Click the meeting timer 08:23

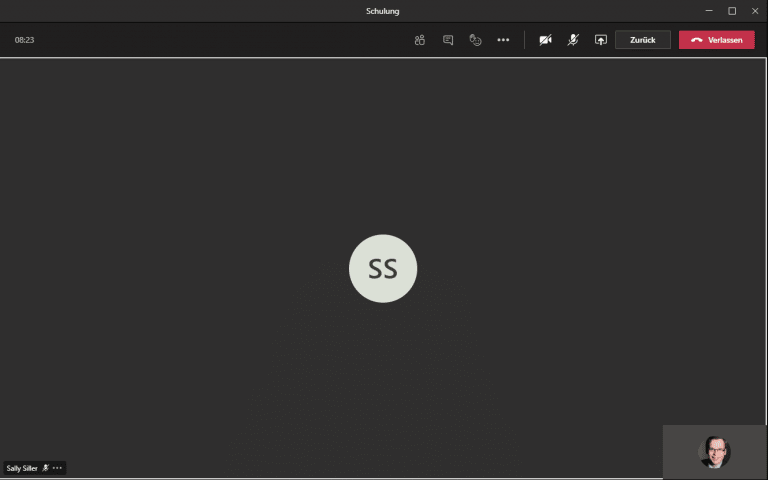pos(24,40)
